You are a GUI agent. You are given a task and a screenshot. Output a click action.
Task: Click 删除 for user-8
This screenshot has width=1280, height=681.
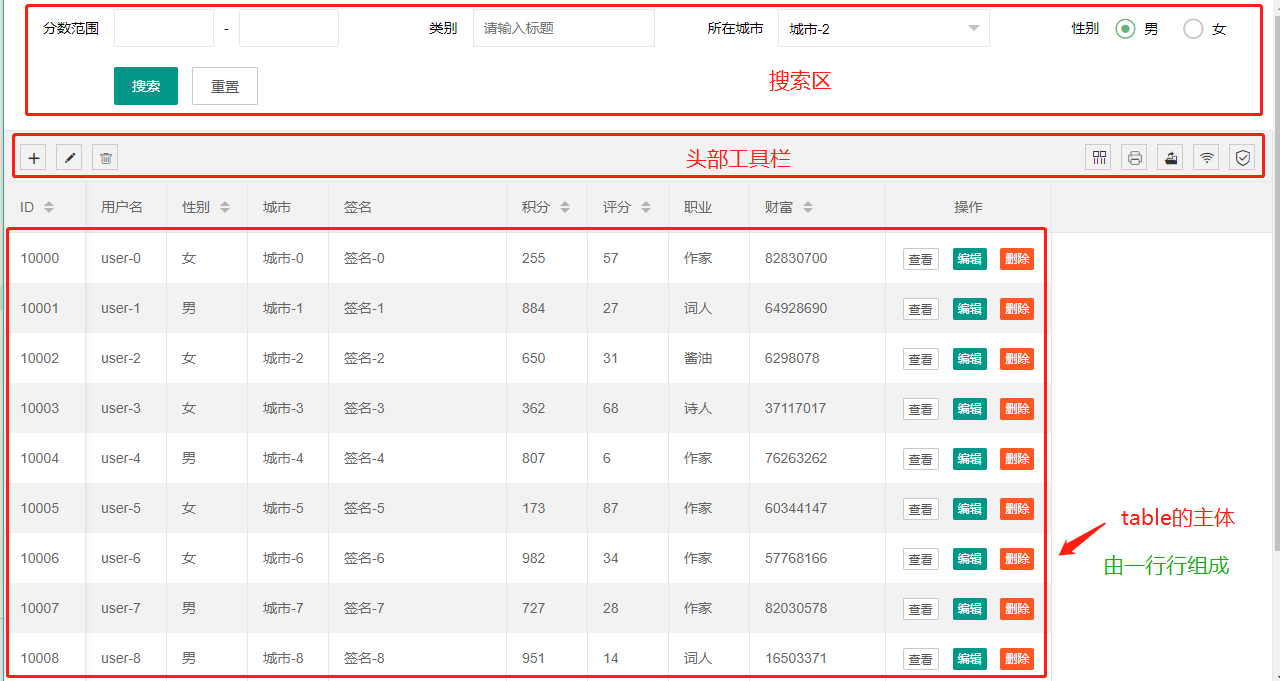point(1017,658)
